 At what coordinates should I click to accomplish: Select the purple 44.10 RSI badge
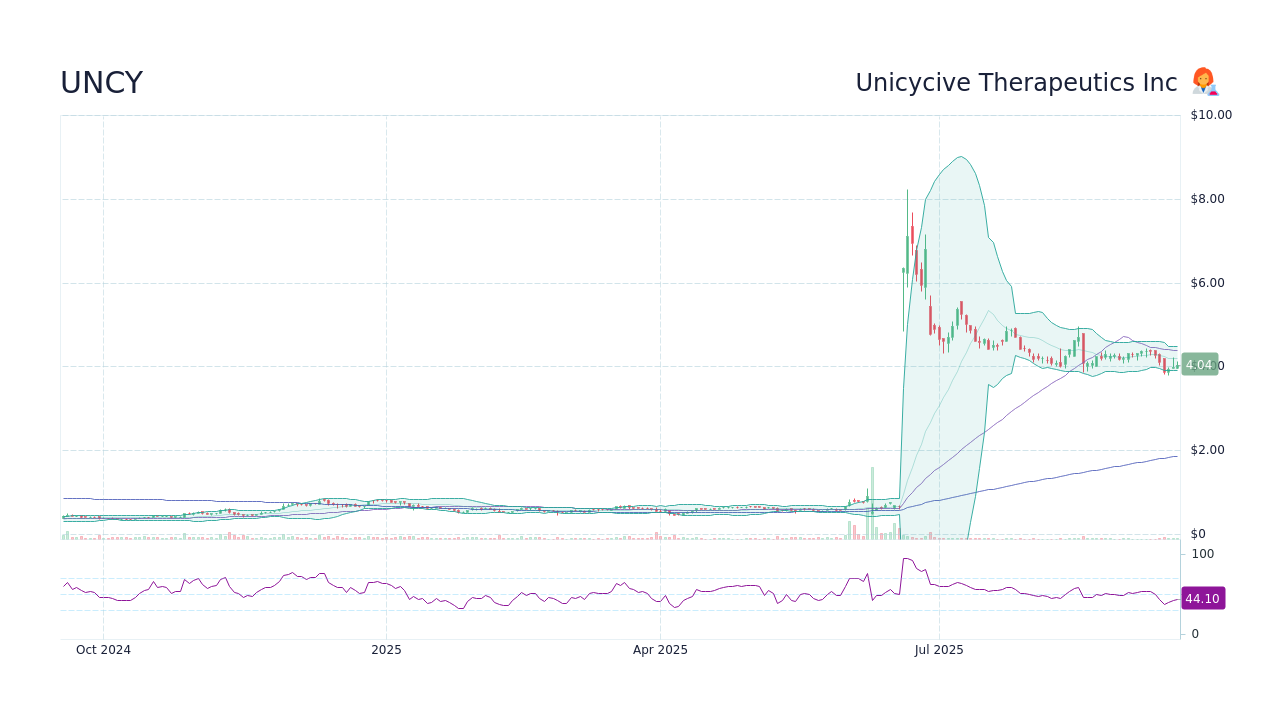coord(1202,598)
